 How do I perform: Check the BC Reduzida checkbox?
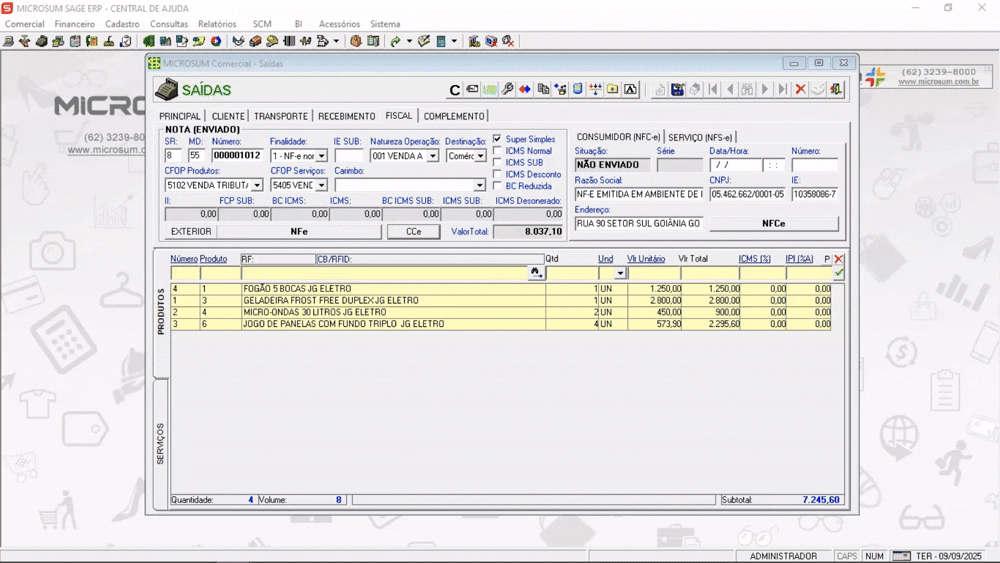[498, 186]
